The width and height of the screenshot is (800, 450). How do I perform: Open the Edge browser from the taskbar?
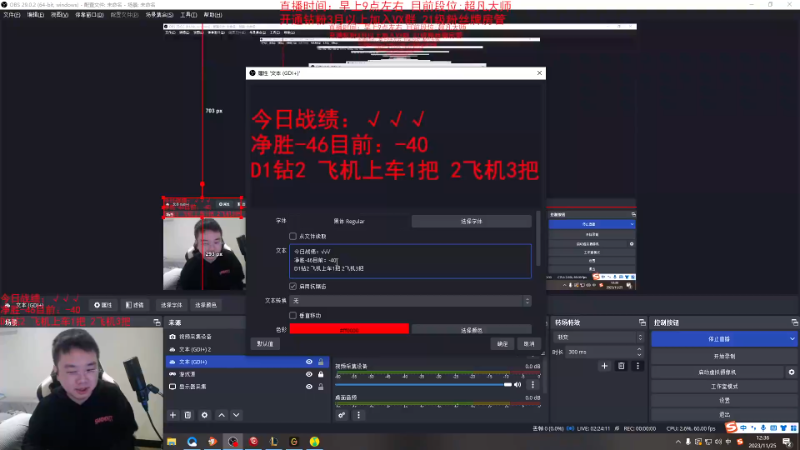pyautogui.click(x=192, y=441)
